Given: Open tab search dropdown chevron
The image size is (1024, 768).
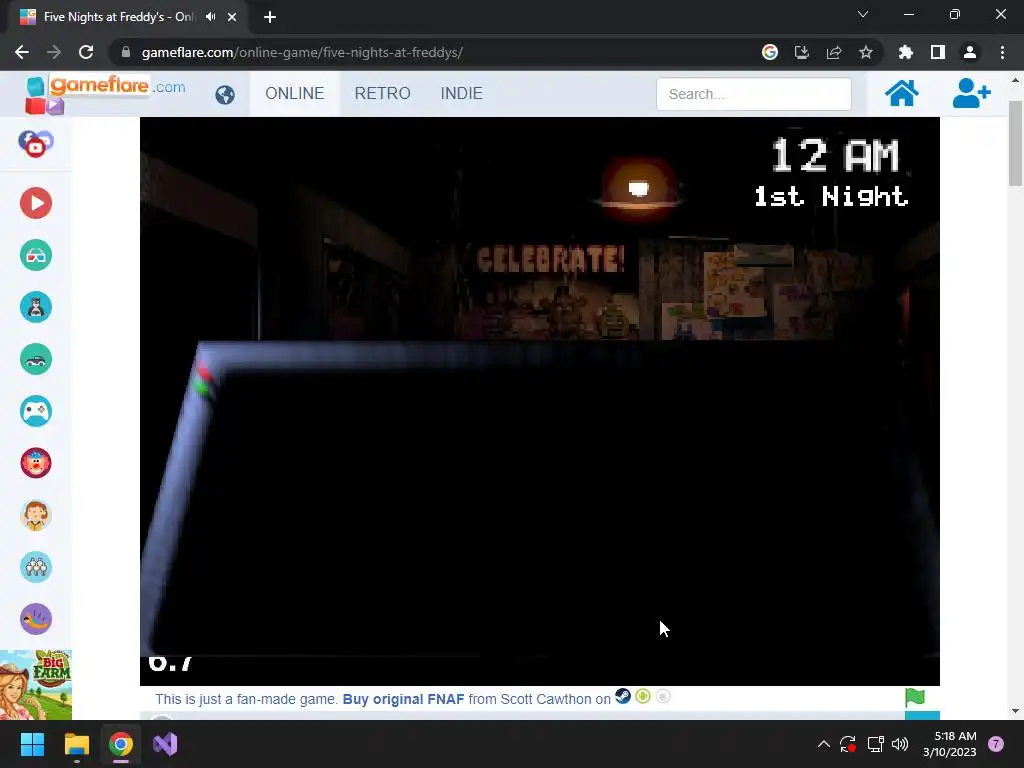Looking at the screenshot, I should point(863,14).
